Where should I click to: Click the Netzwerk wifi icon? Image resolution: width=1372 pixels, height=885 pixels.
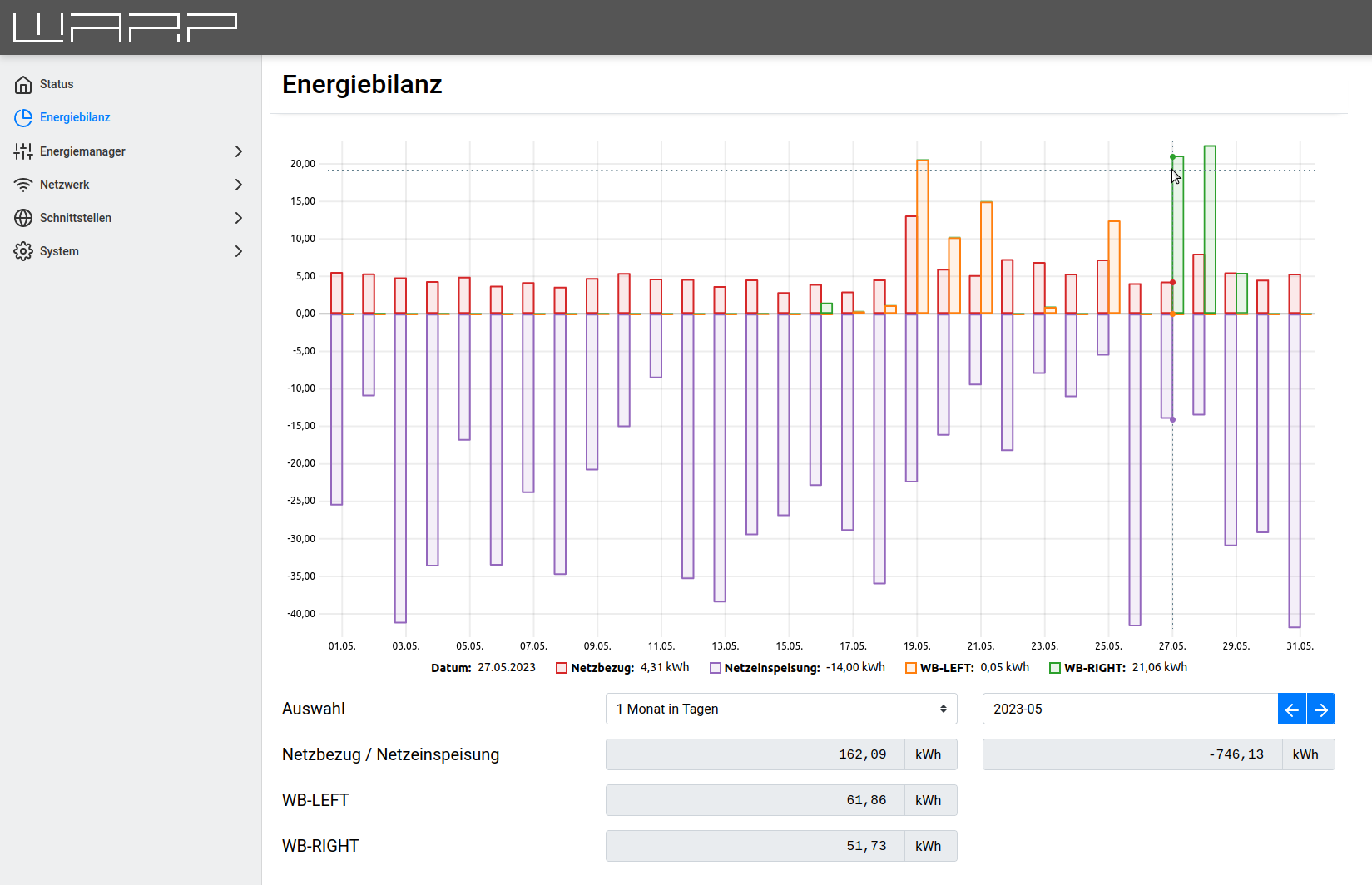[23, 185]
